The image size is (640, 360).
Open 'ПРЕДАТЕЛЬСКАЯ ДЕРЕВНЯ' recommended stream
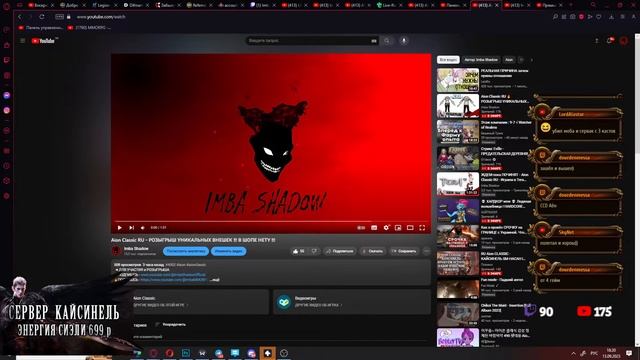tap(458, 158)
